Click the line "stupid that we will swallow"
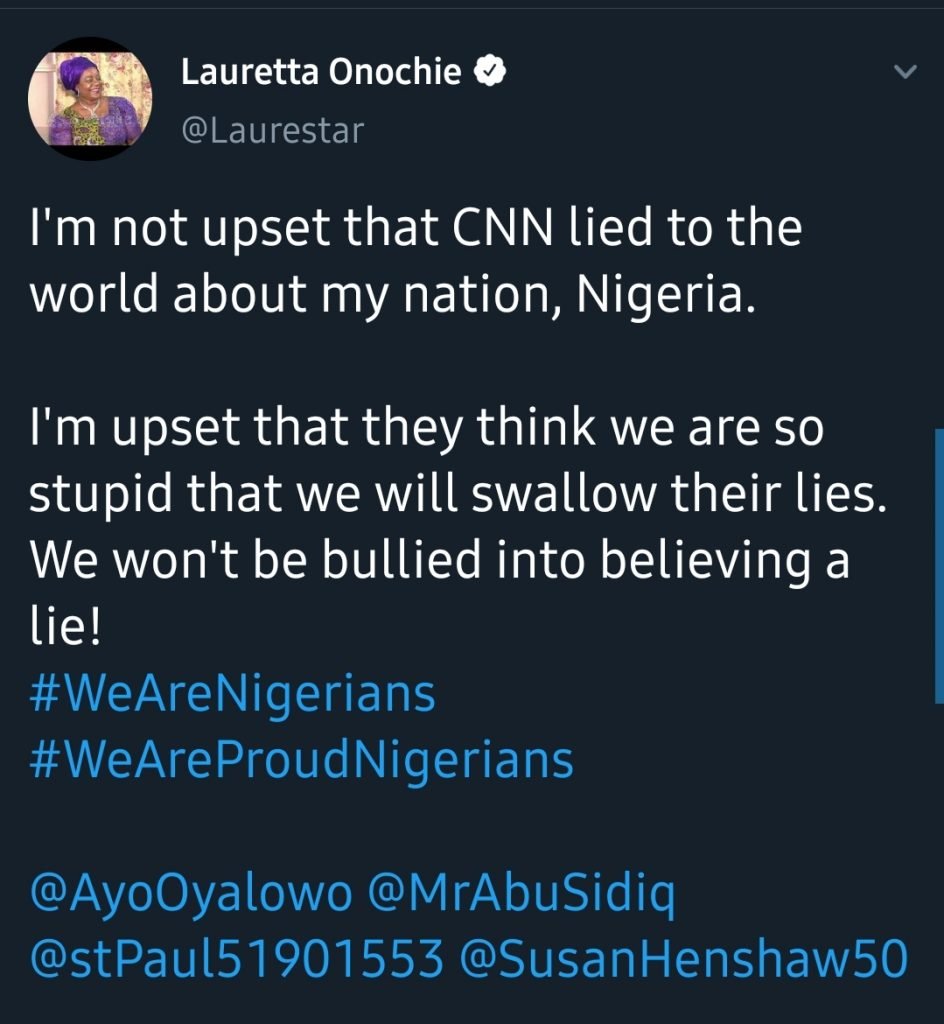944x1024 pixels. [x=458, y=497]
